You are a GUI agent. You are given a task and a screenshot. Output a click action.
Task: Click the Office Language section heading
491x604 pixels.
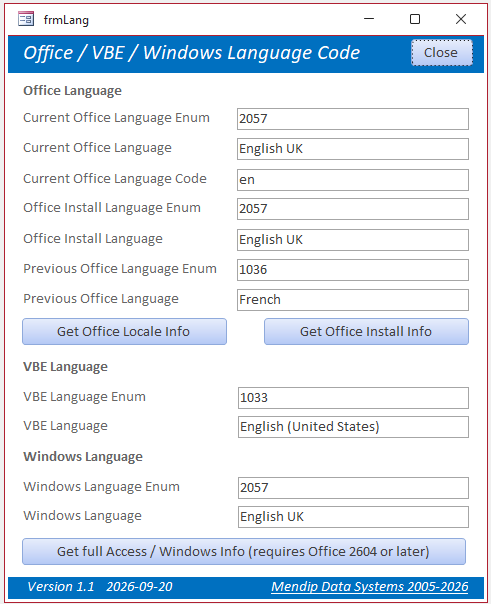(72, 91)
